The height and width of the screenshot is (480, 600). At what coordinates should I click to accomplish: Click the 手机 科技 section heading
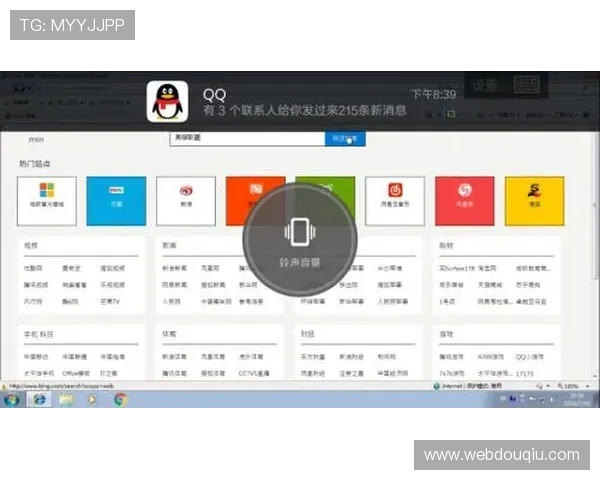39,335
